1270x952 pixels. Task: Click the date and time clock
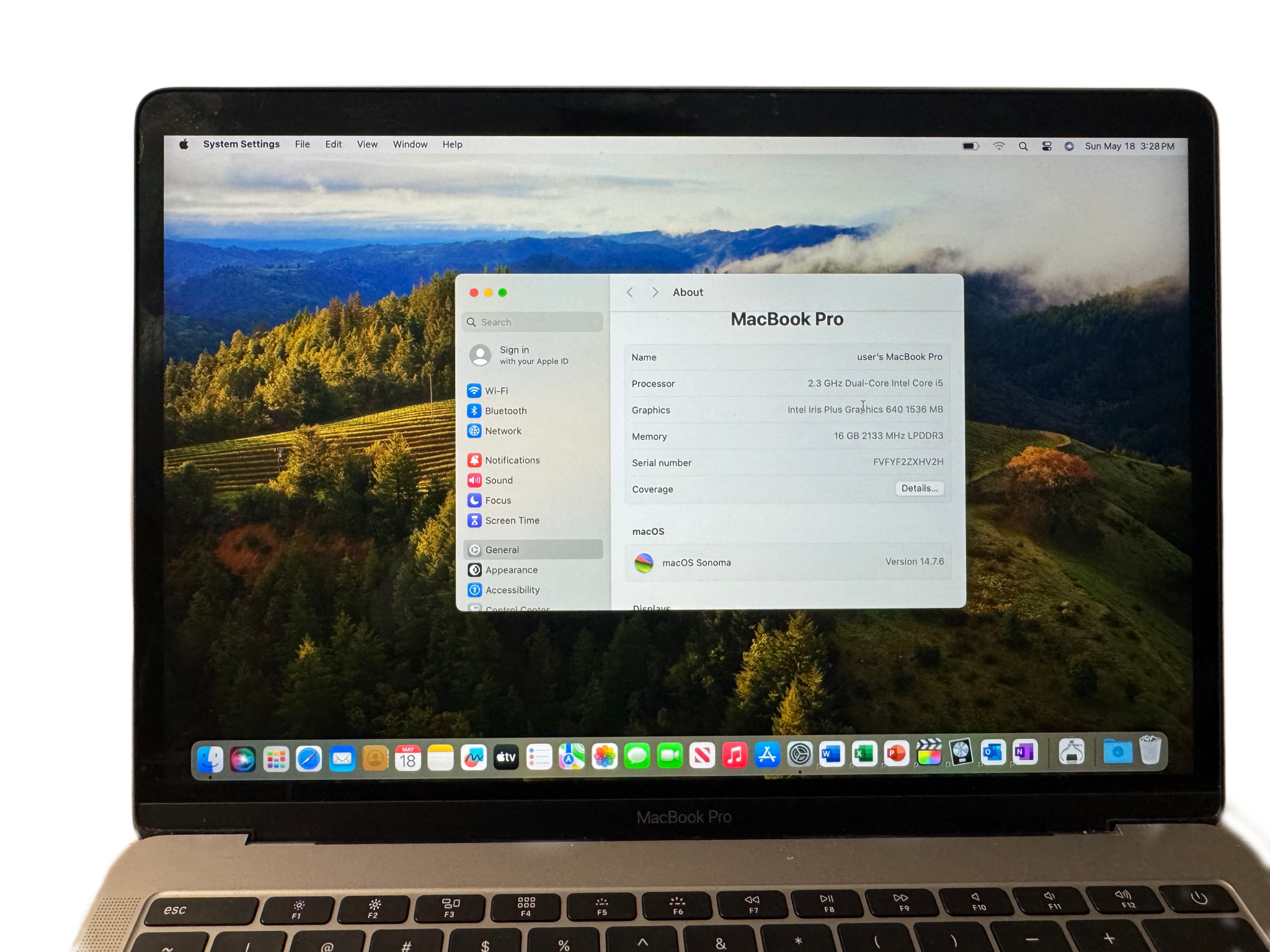(1129, 146)
